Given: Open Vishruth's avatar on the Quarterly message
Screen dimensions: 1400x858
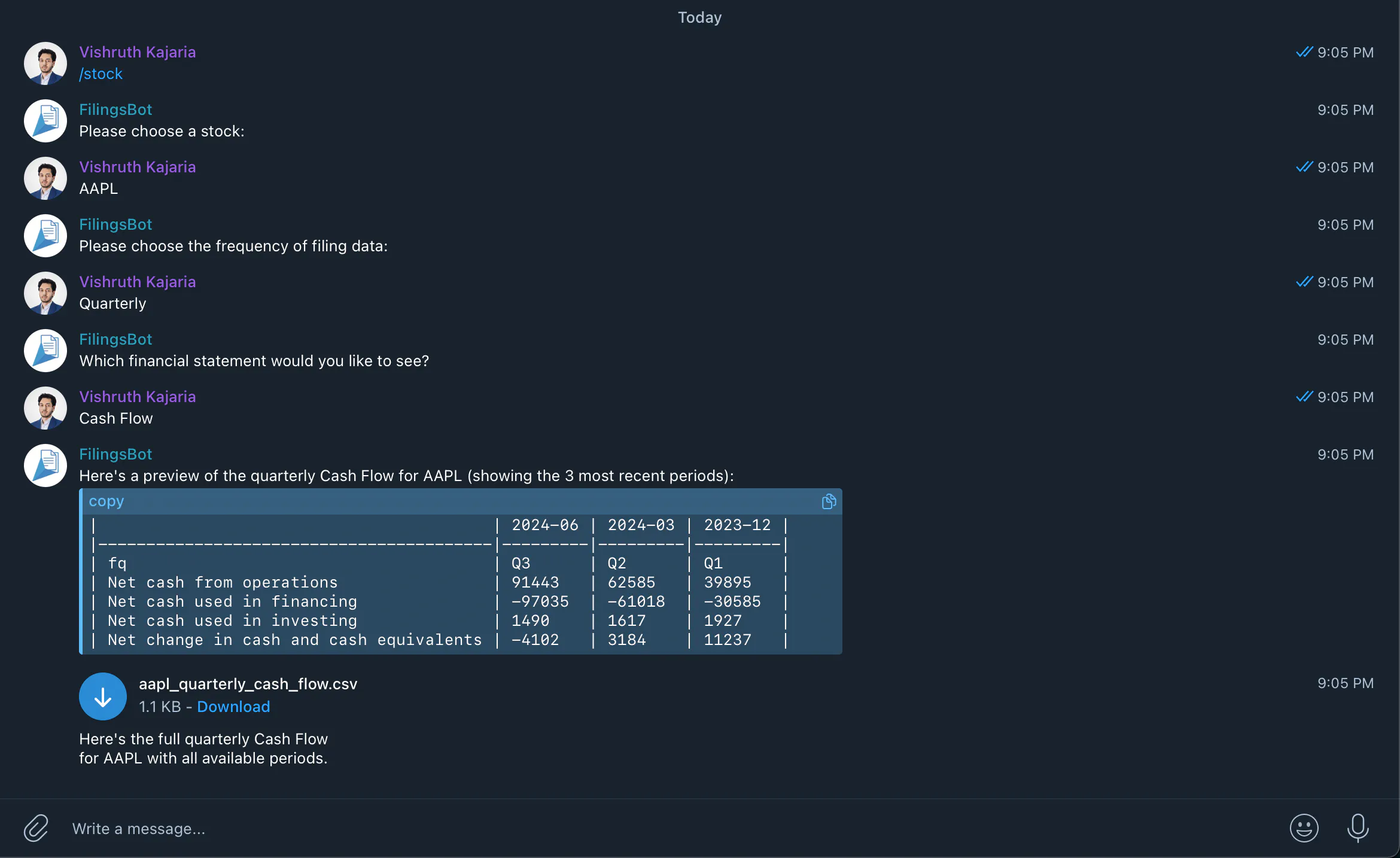Looking at the screenshot, I should coord(45,293).
